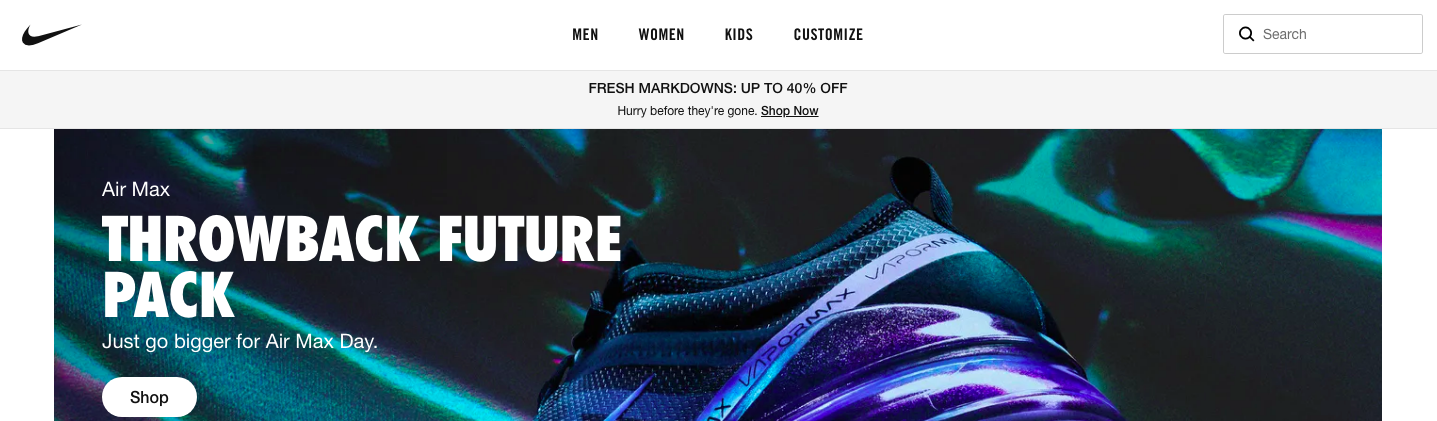Click the Air Max label above headline
1437x421 pixels.
point(136,189)
